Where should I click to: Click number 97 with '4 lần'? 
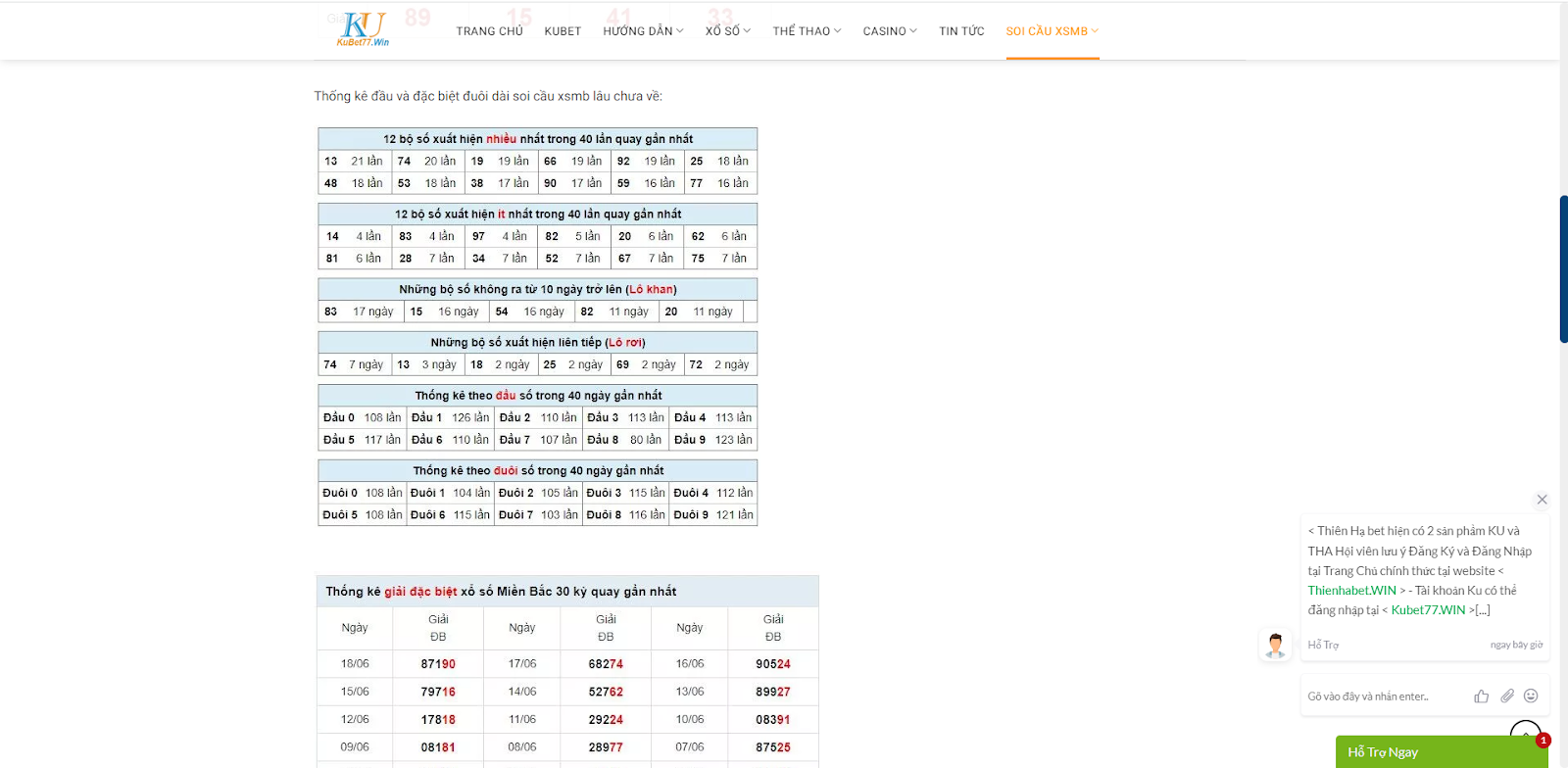(x=502, y=236)
